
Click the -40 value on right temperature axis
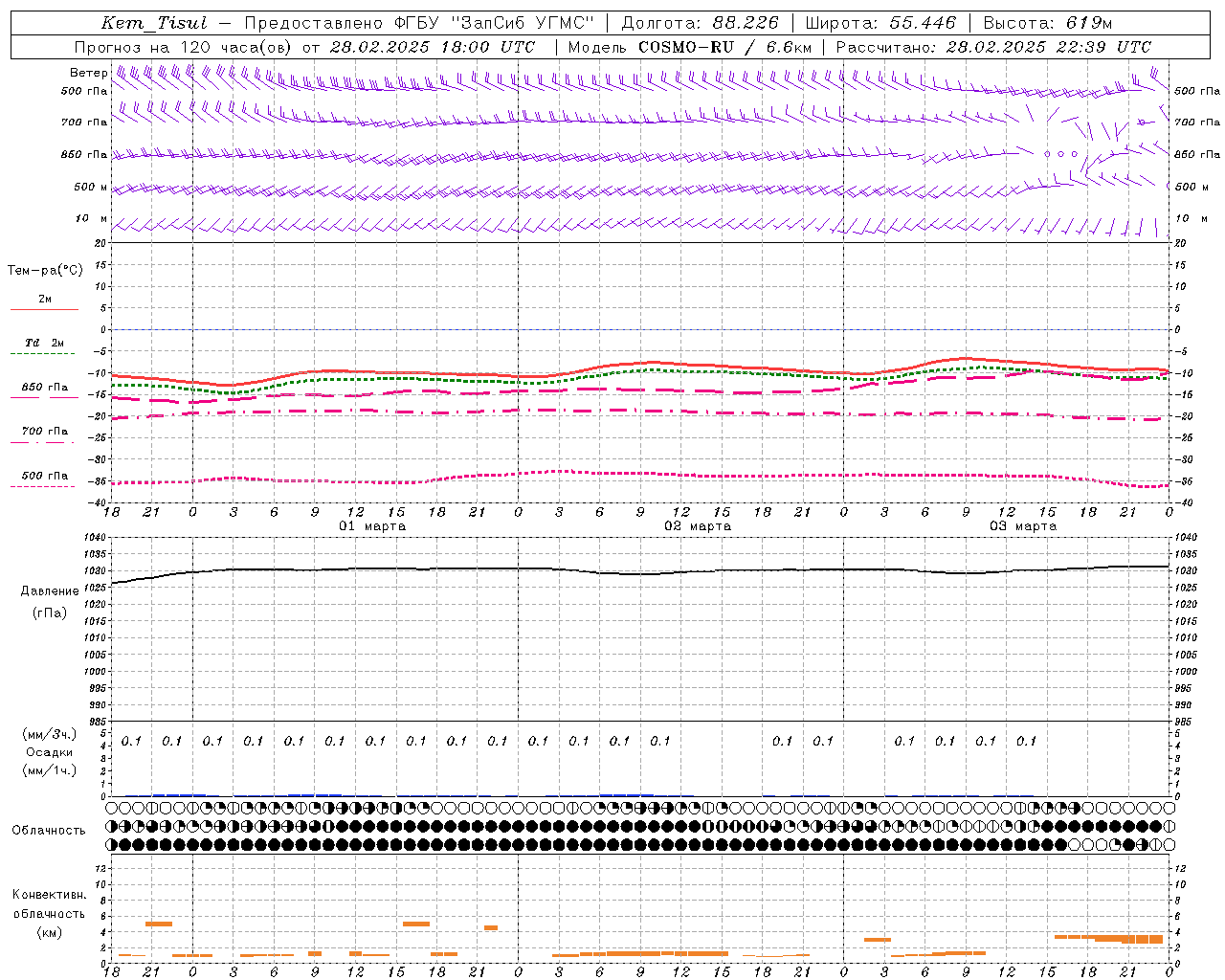1184,503
